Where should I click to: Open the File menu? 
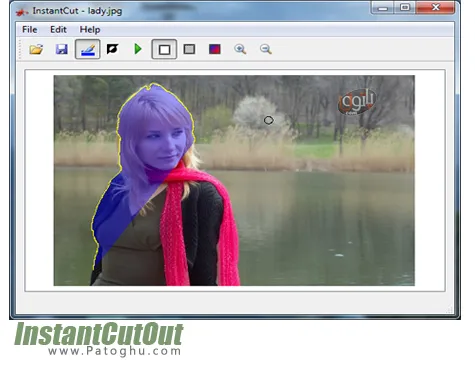tap(30, 30)
